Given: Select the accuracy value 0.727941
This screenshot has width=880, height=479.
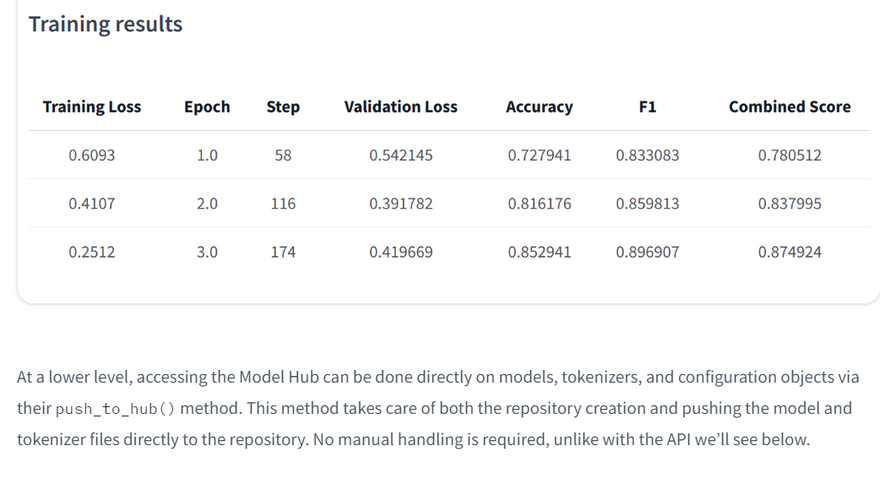Looking at the screenshot, I should point(539,155).
